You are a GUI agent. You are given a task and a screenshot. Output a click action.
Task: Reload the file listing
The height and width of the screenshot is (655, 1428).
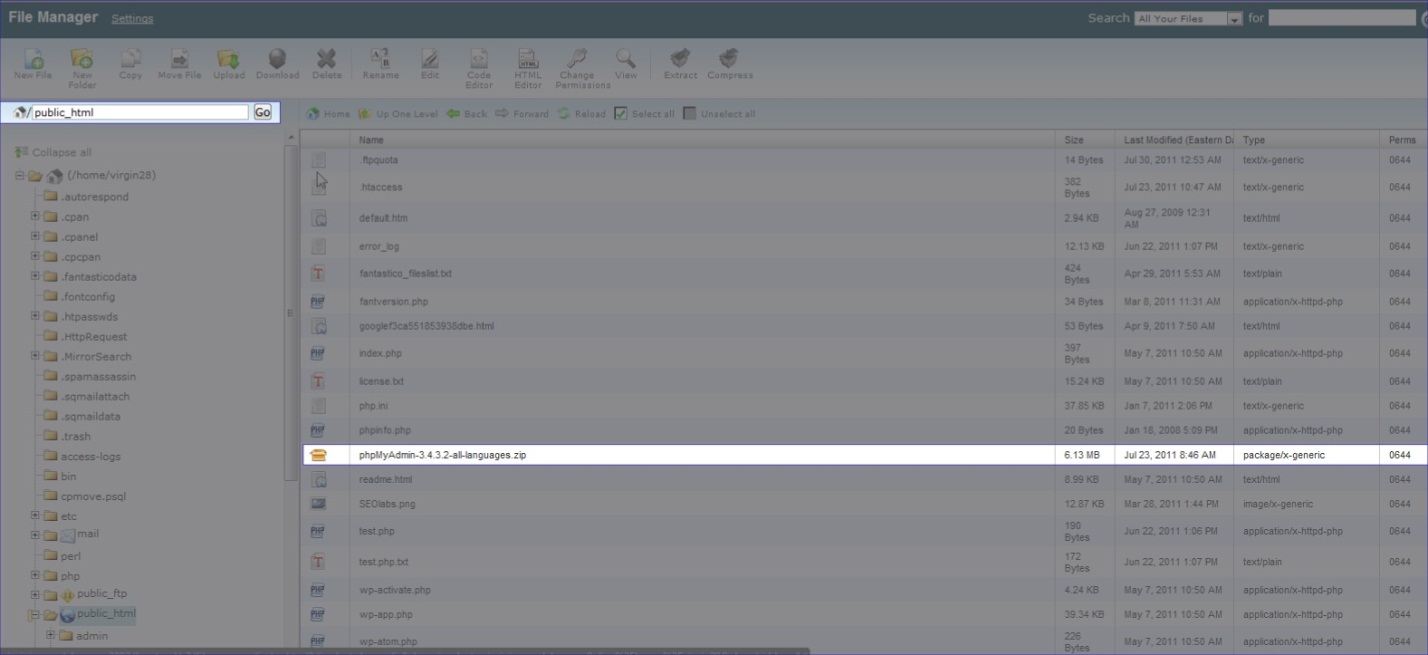(x=581, y=114)
